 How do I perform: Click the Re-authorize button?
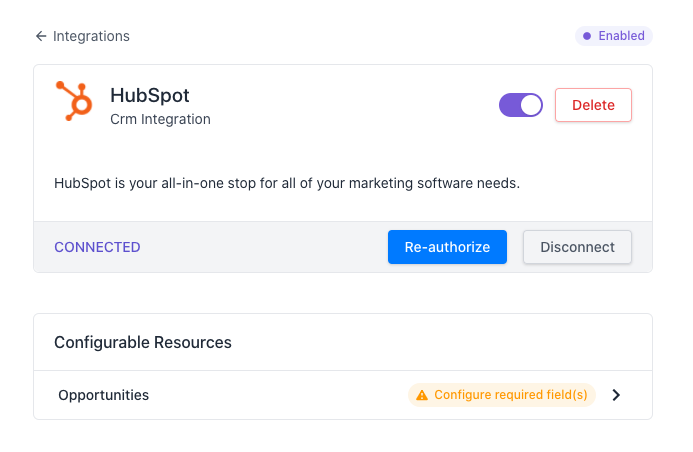(x=447, y=247)
